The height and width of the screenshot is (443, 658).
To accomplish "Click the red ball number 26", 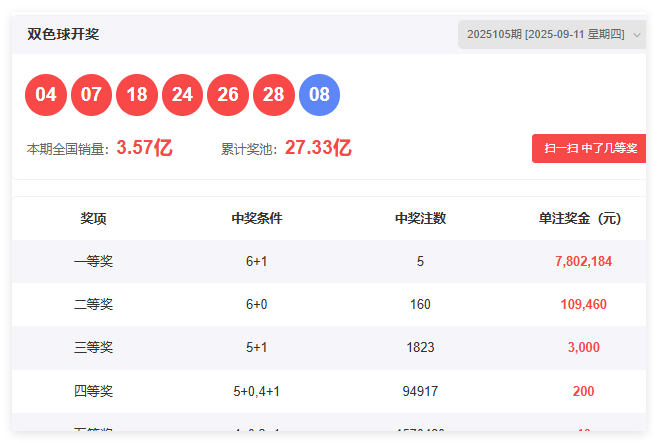I will [228, 95].
